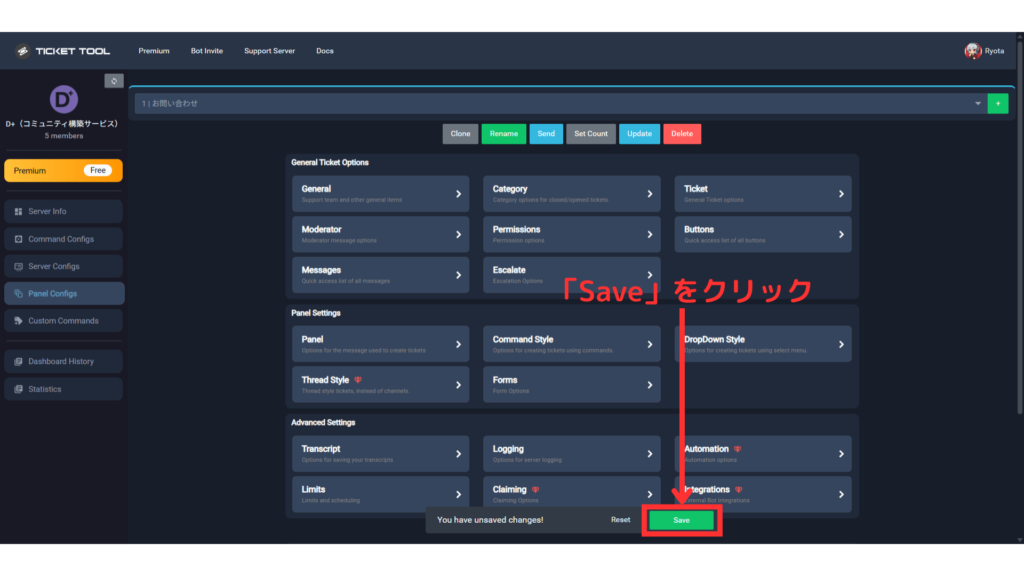This screenshot has height=576, width=1024.
Task: Open the Integrations options card
Action: point(763,494)
